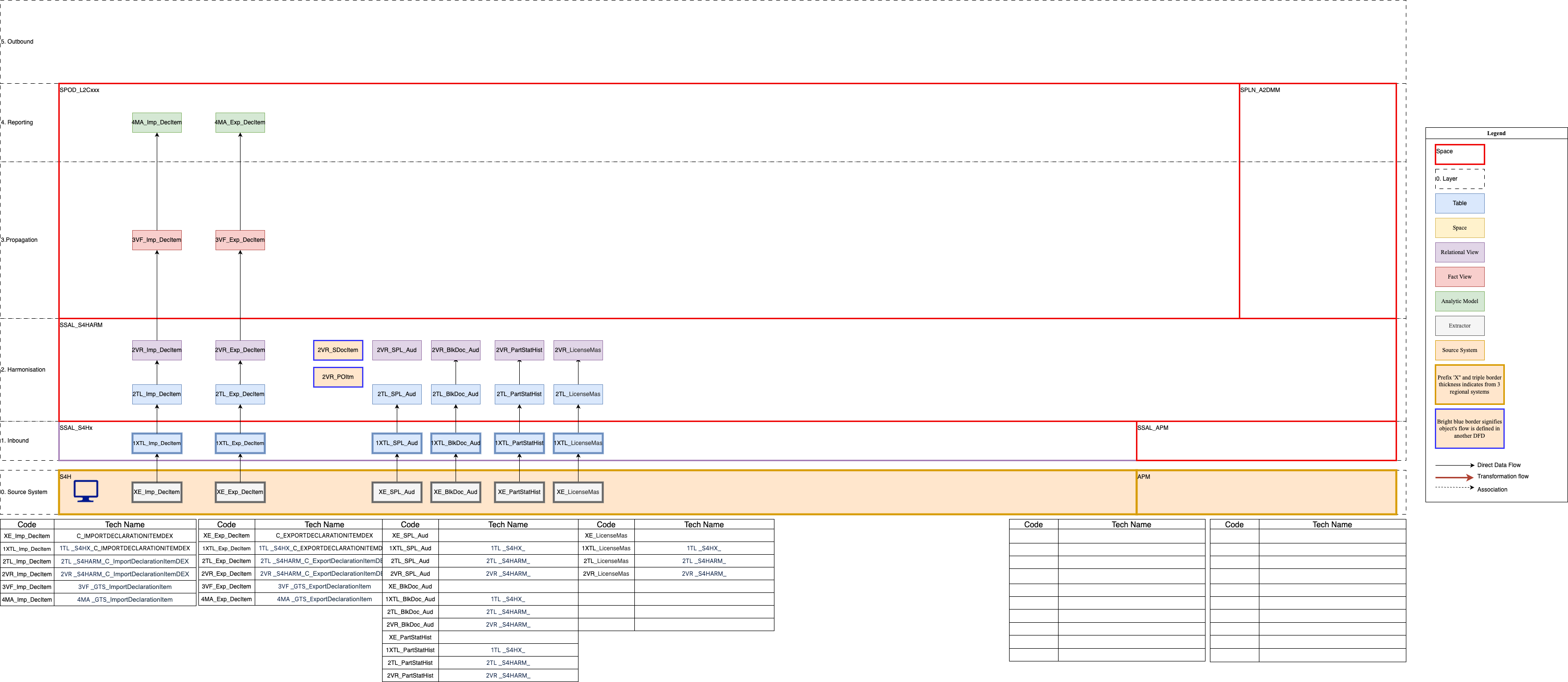Click the XE_Imp_DecItem extractor node
1568x682 pixels.
156,492
